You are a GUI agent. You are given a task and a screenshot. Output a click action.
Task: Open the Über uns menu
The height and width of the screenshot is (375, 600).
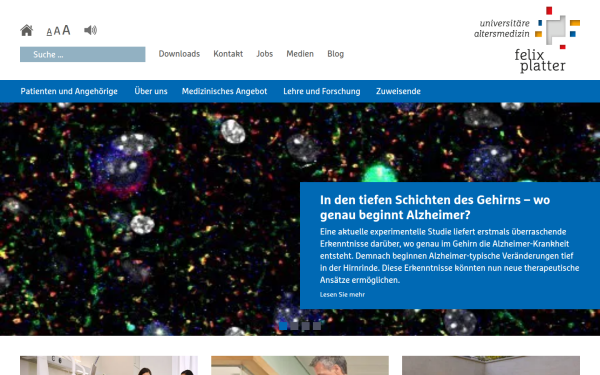(x=151, y=91)
